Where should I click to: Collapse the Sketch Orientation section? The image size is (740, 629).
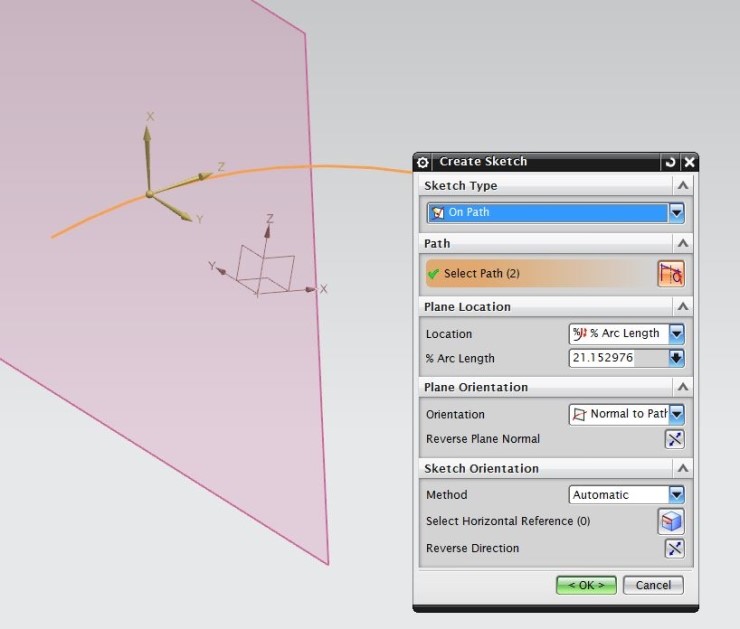click(682, 468)
